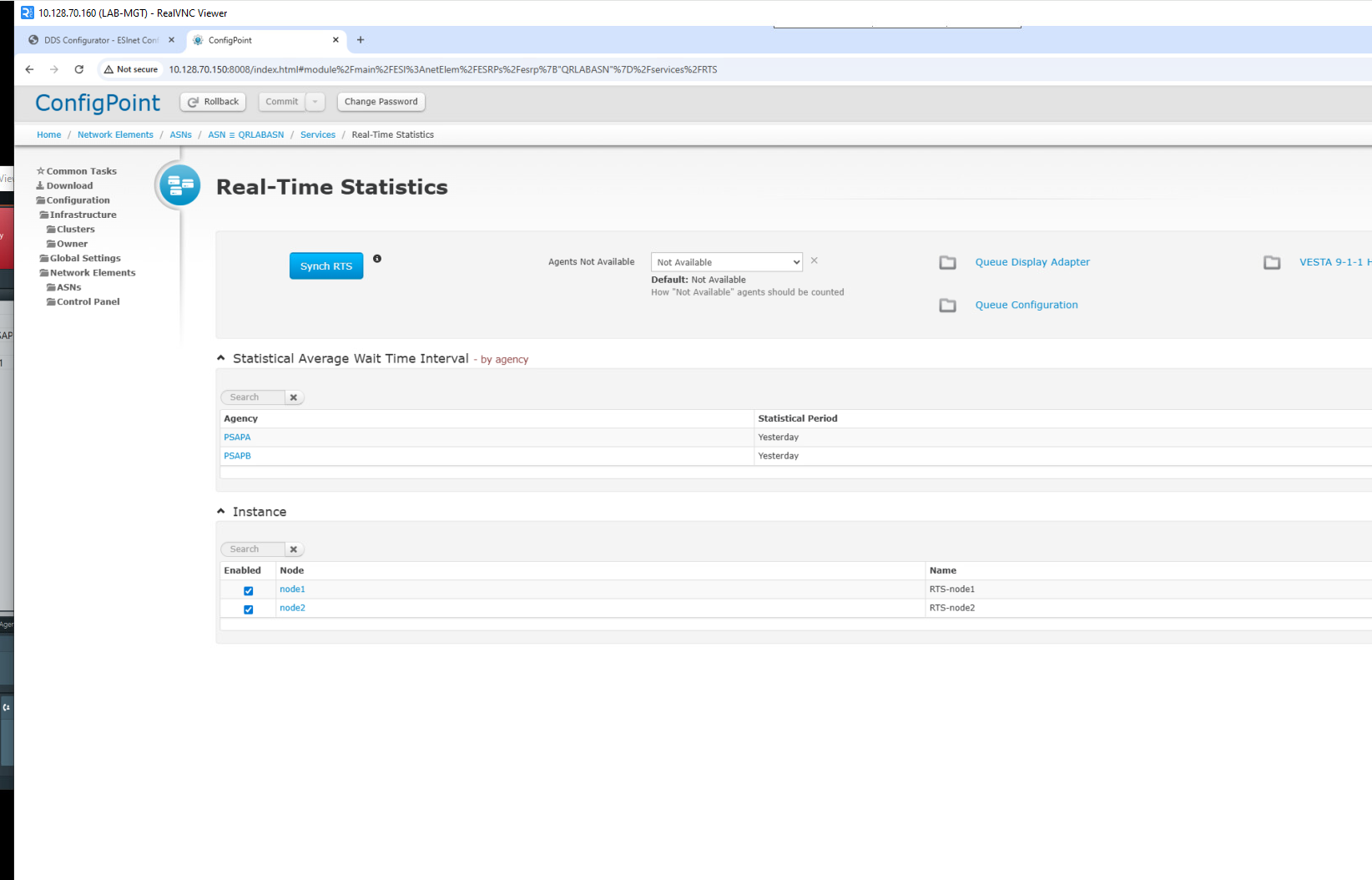This screenshot has width=1372, height=880.
Task: Click the Queue Display Adapter folder icon
Action: coord(948,262)
